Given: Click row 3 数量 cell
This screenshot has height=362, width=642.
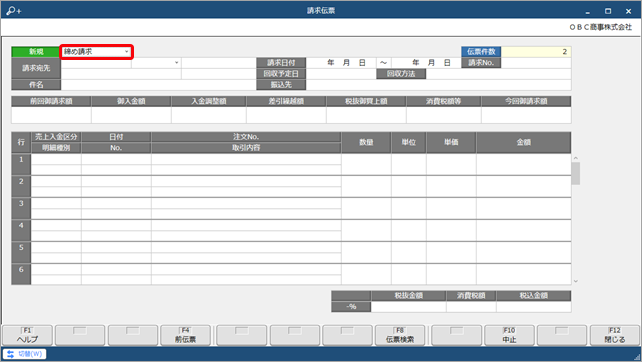Looking at the screenshot, I should point(366,209).
